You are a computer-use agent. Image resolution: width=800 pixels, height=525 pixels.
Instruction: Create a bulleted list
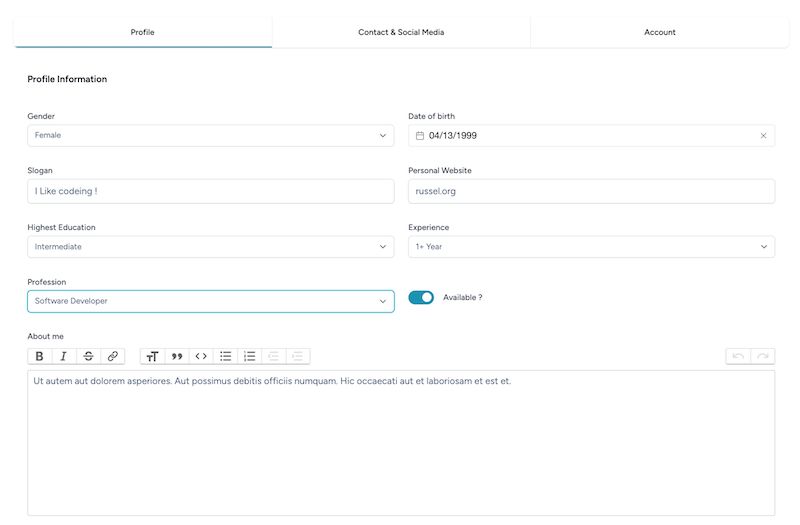[226, 356]
